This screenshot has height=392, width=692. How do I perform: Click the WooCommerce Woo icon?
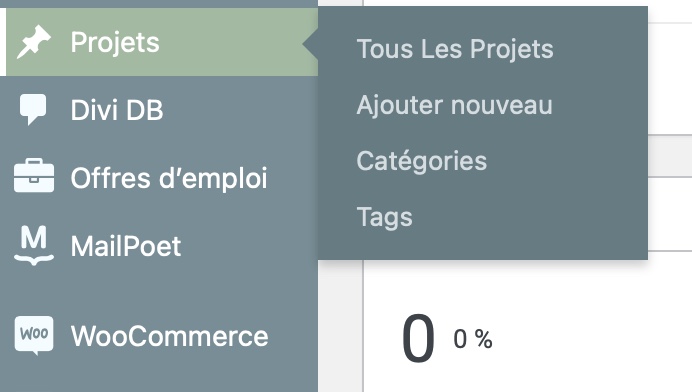(x=34, y=335)
